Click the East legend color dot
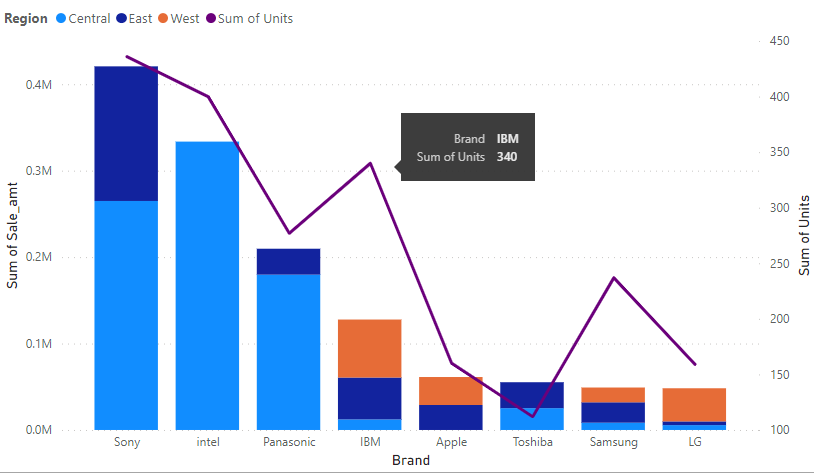This screenshot has height=473, width=814. point(121,19)
